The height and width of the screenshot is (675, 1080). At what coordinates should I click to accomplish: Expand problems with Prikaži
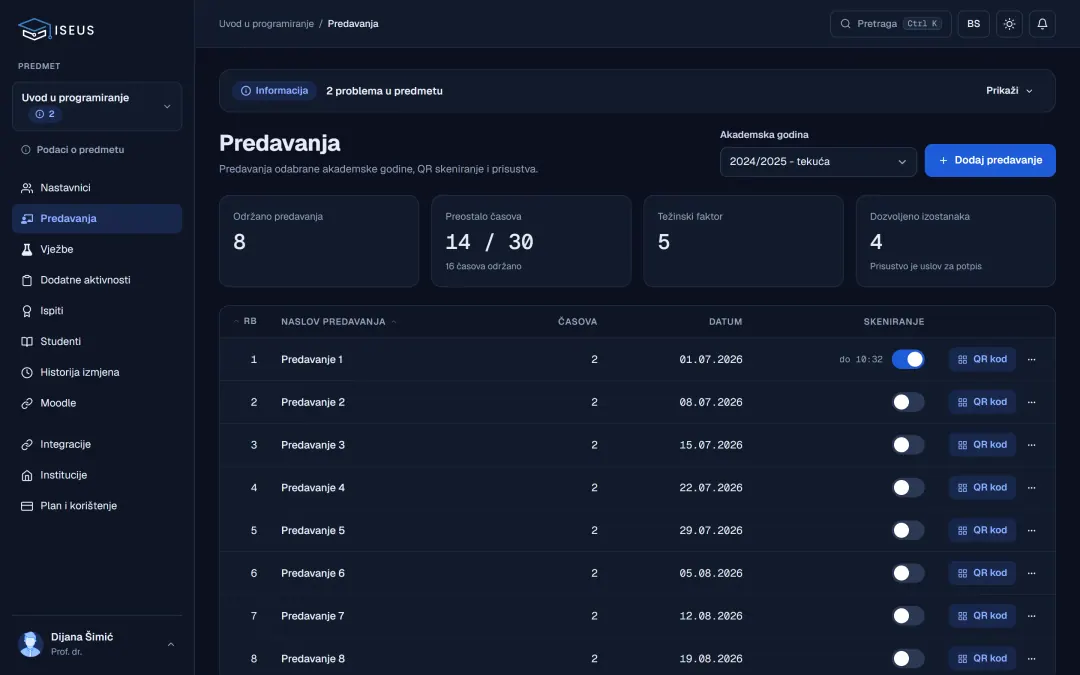[x=1009, y=91]
